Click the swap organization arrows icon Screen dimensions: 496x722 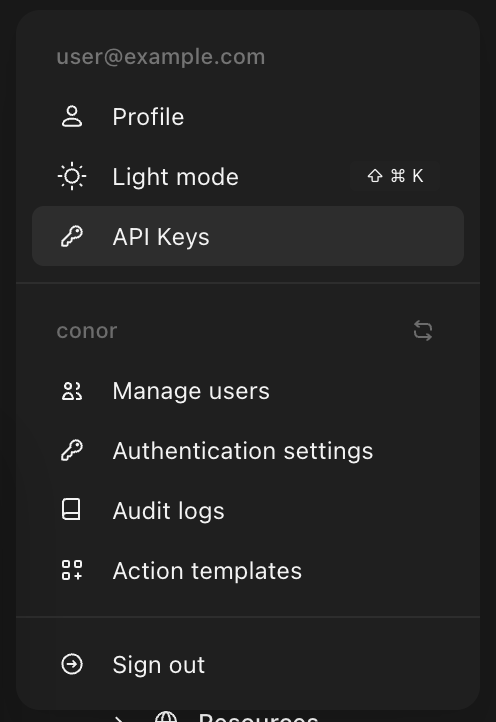pyautogui.click(x=423, y=331)
